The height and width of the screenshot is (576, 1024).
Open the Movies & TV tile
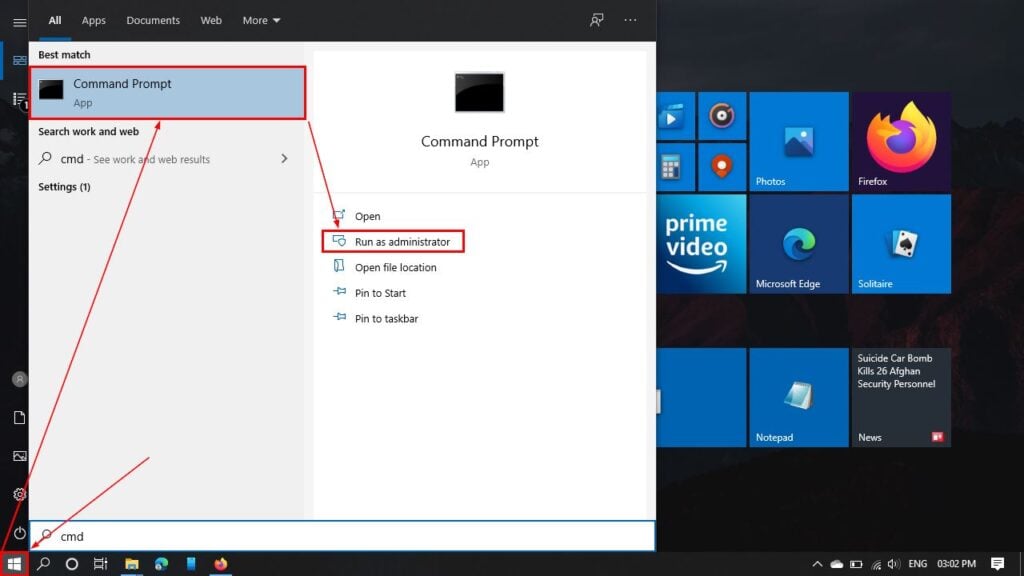tap(675, 116)
